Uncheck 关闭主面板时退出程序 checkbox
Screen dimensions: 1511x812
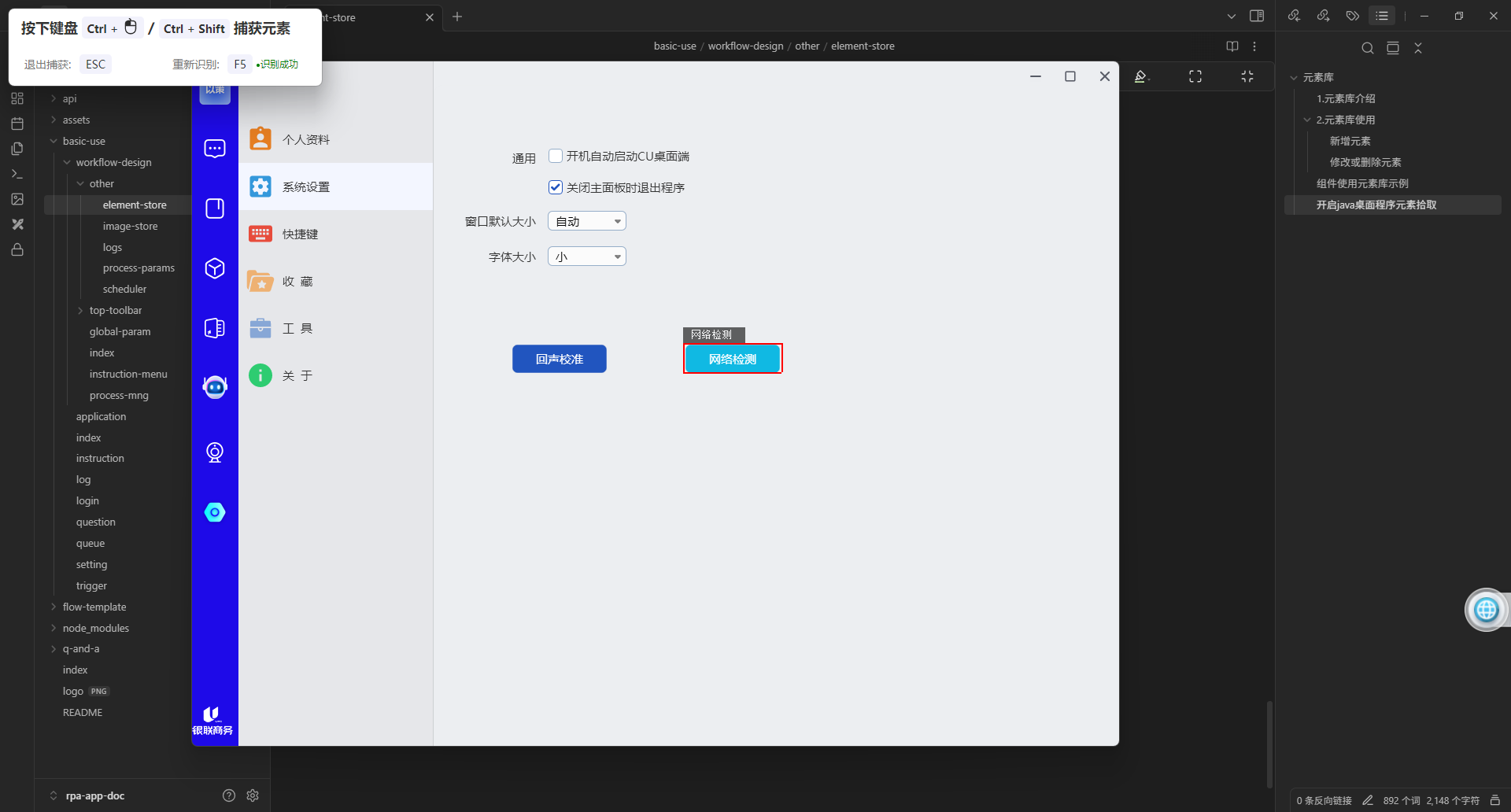pos(556,187)
